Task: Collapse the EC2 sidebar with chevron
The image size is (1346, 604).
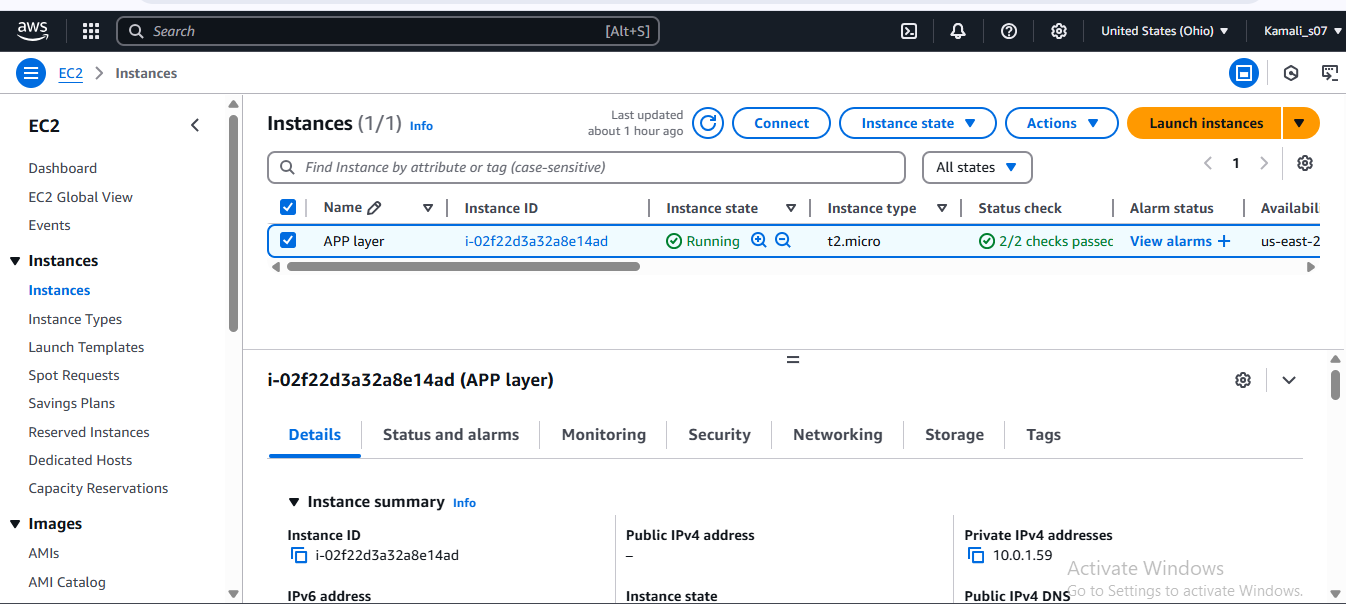Action: click(195, 125)
